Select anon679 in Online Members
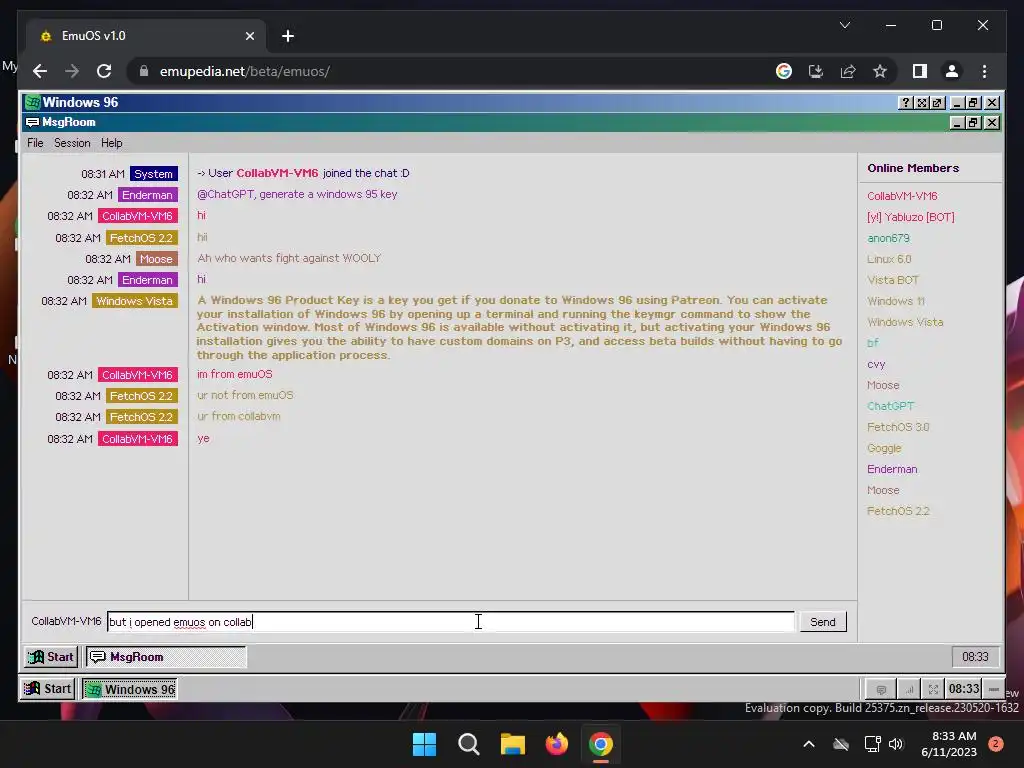 pyautogui.click(x=888, y=238)
